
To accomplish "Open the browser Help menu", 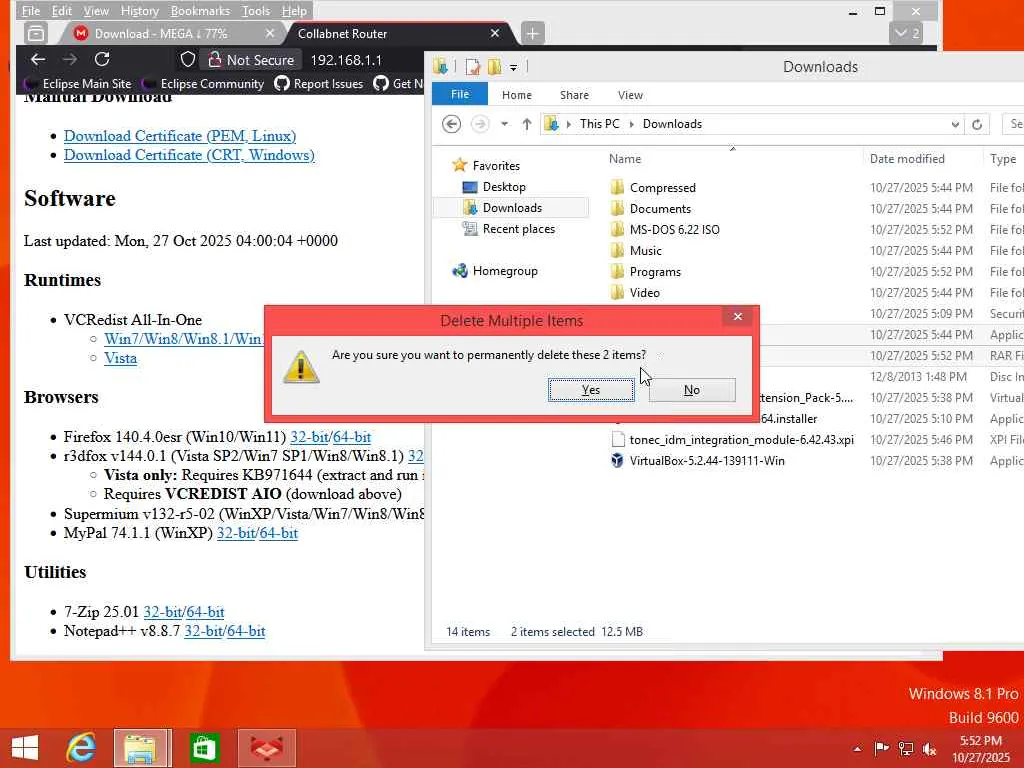I will point(294,11).
